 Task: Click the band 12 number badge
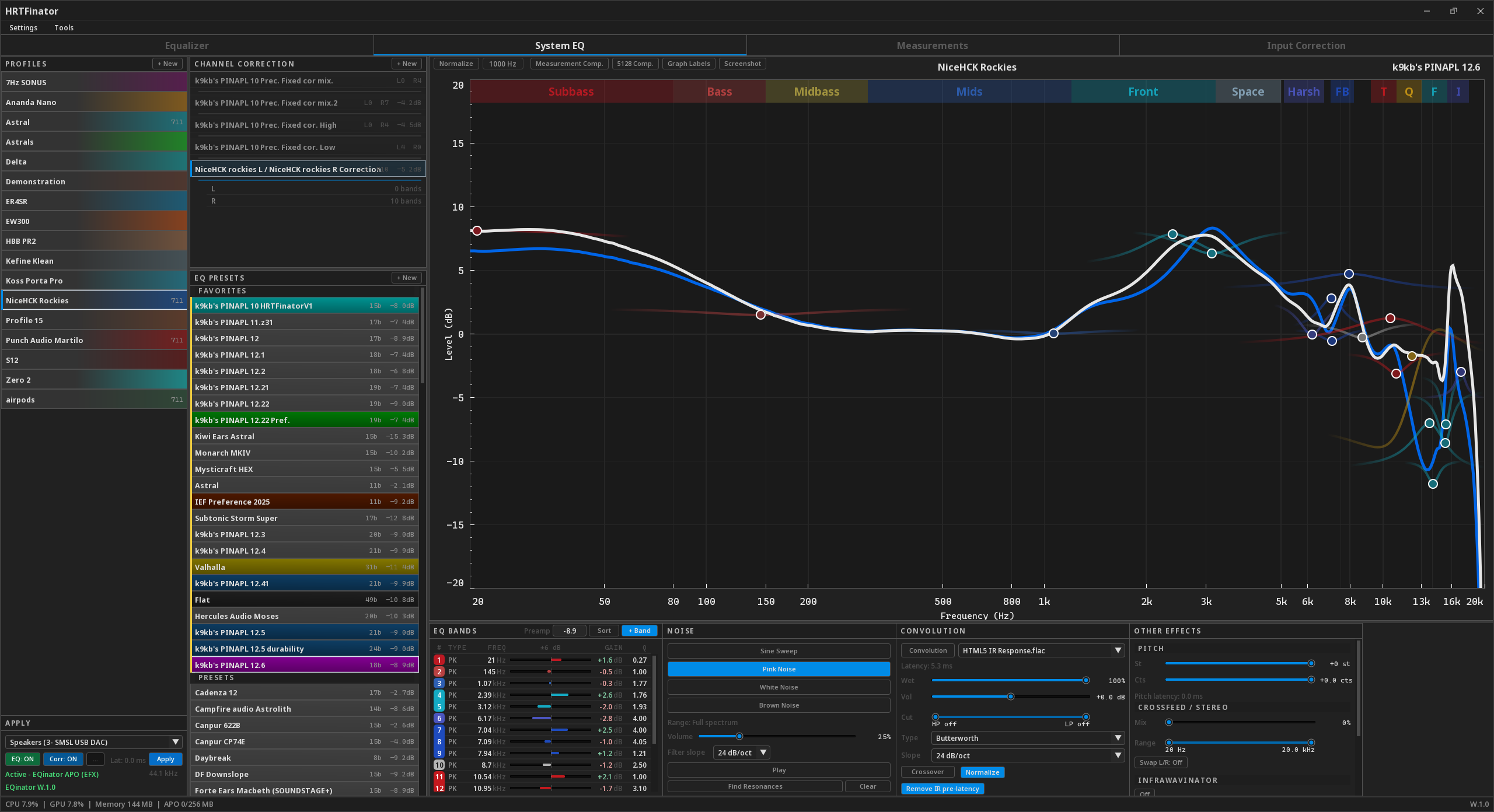pos(439,788)
